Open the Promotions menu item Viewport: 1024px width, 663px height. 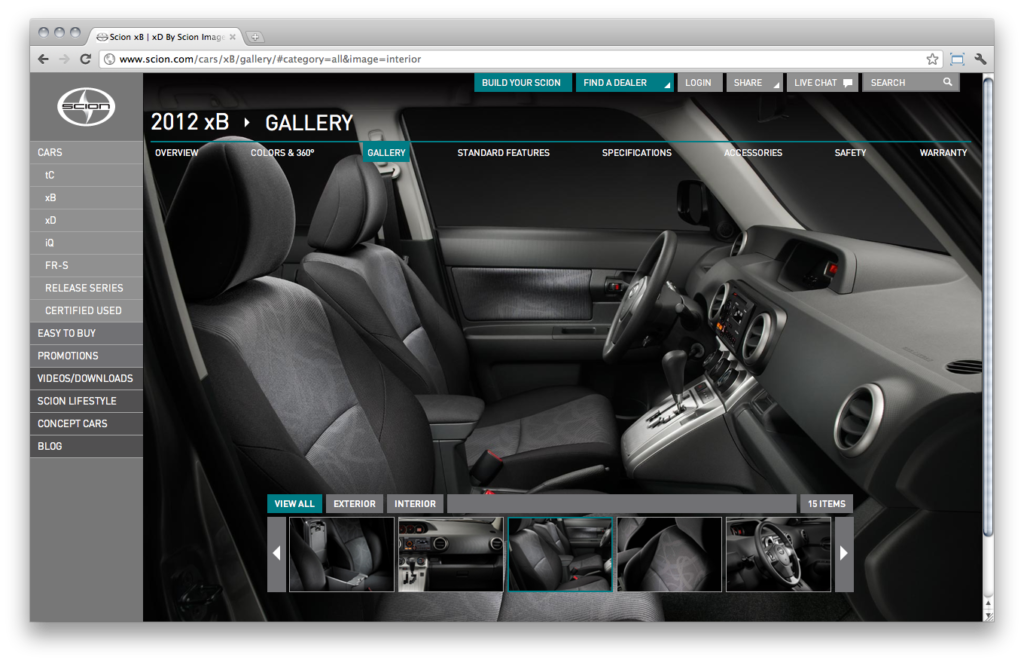tap(86, 356)
